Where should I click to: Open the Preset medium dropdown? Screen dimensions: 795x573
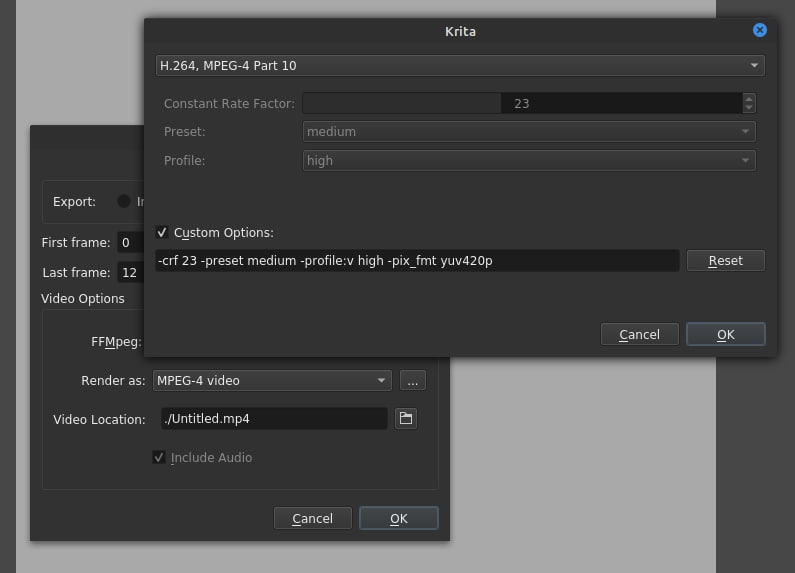click(529, 132)
